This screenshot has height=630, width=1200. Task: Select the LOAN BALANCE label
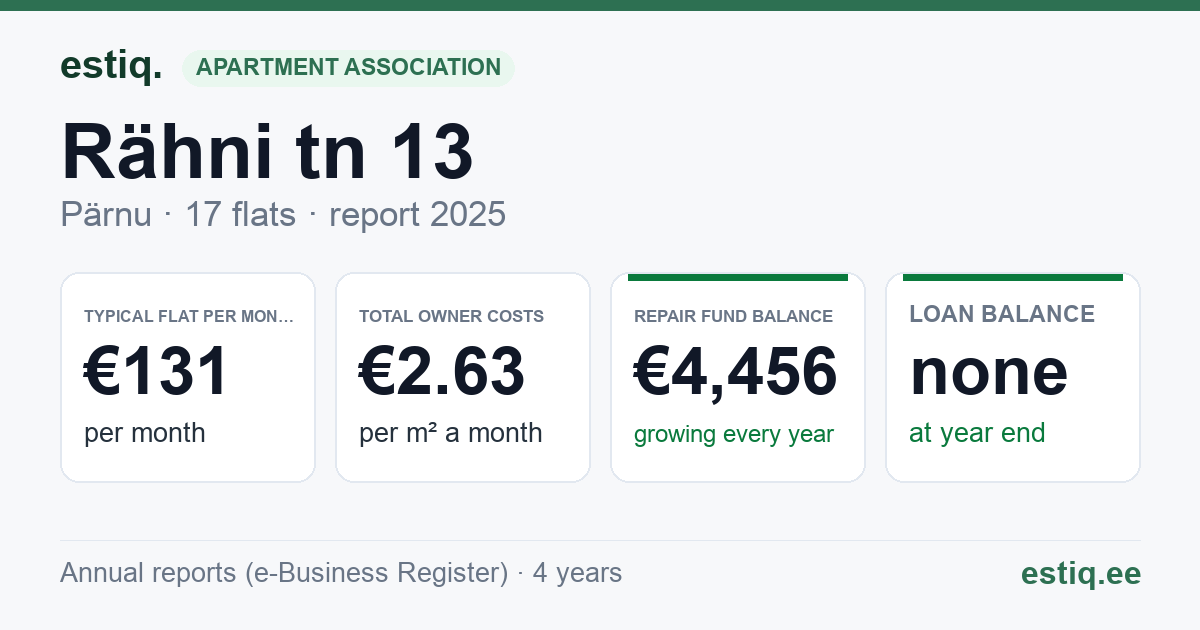[1002, 314]
